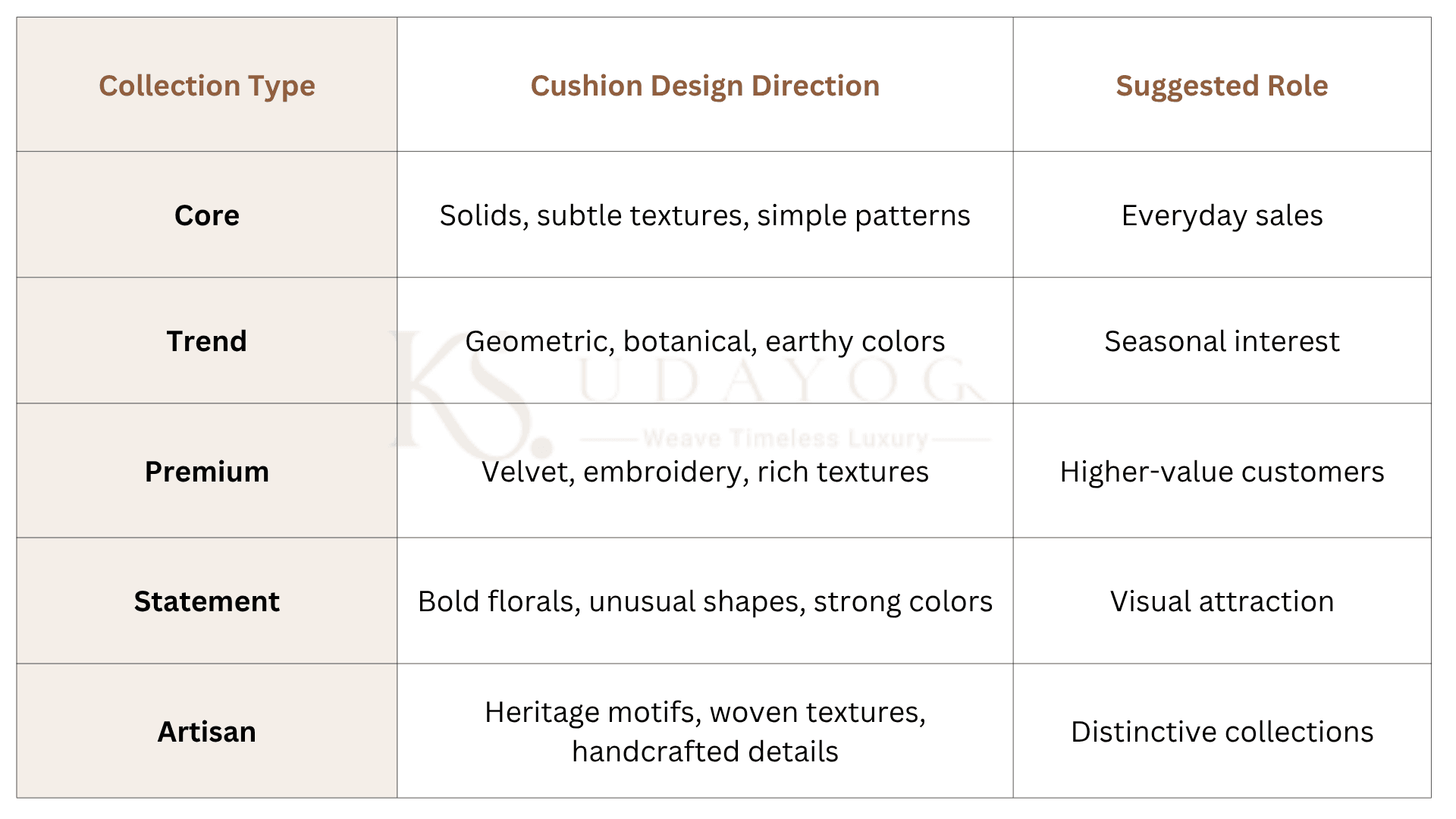Select the Distinctive collections cell

(1222, 732)
